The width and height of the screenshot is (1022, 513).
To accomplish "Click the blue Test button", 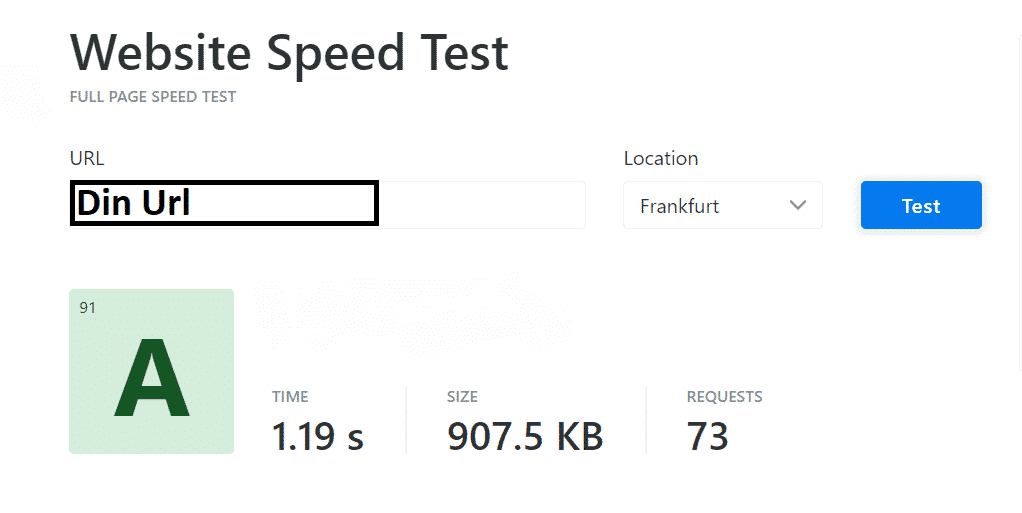I will click(x=920, y=206).
